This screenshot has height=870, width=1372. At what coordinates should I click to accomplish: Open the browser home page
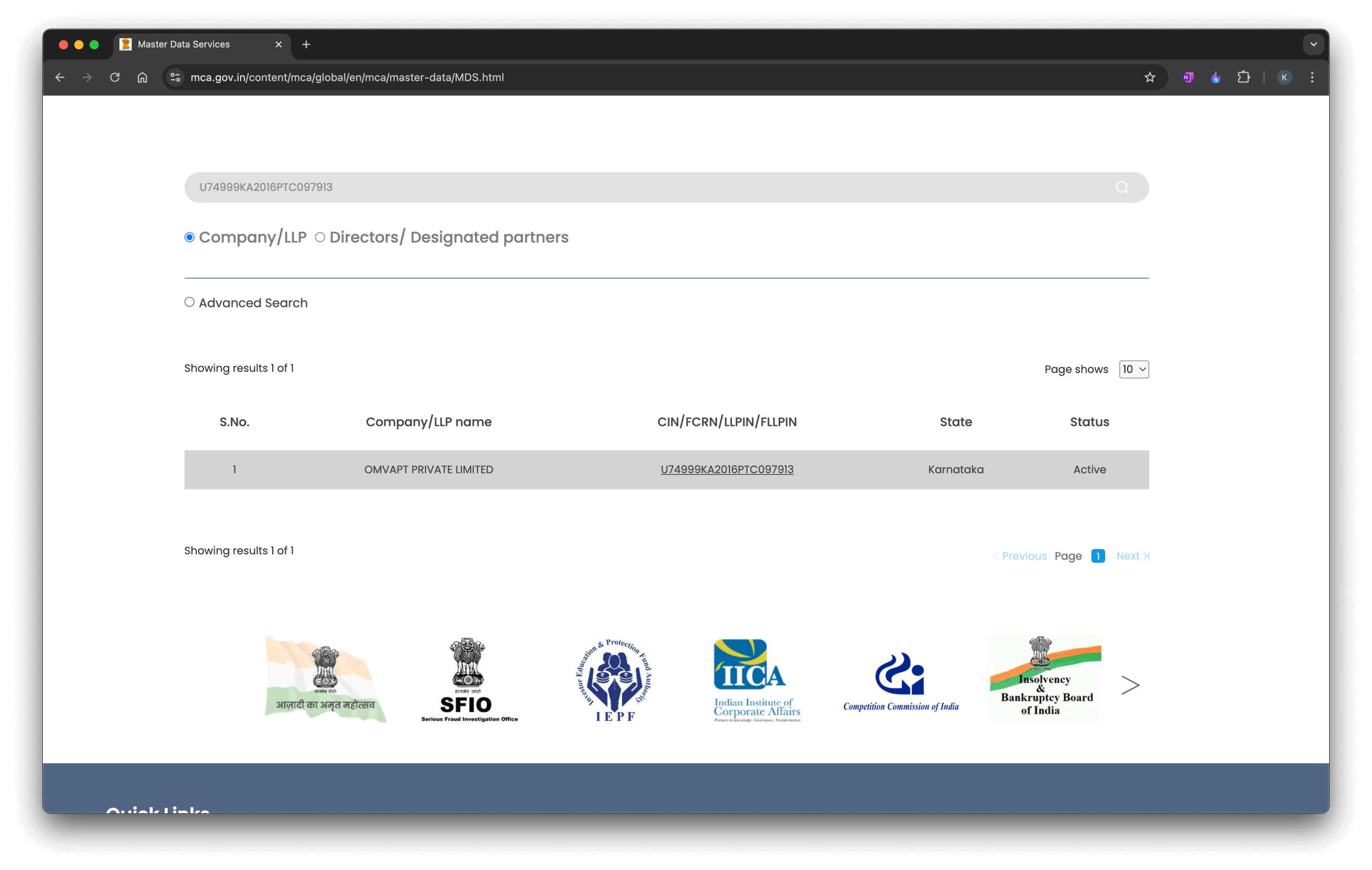click(x=143, y=78)
